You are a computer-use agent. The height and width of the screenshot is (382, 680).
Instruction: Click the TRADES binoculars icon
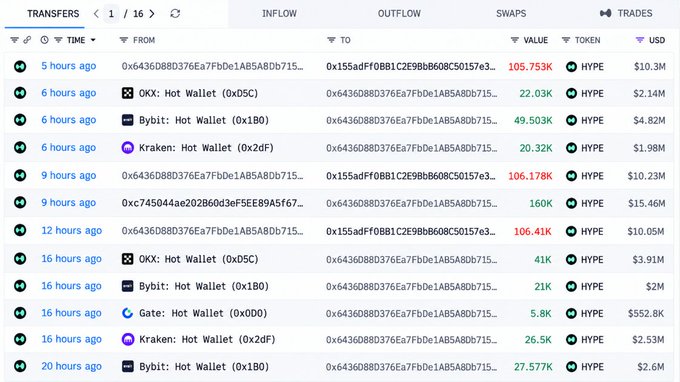pyautogui.click(x=606, y=13)
